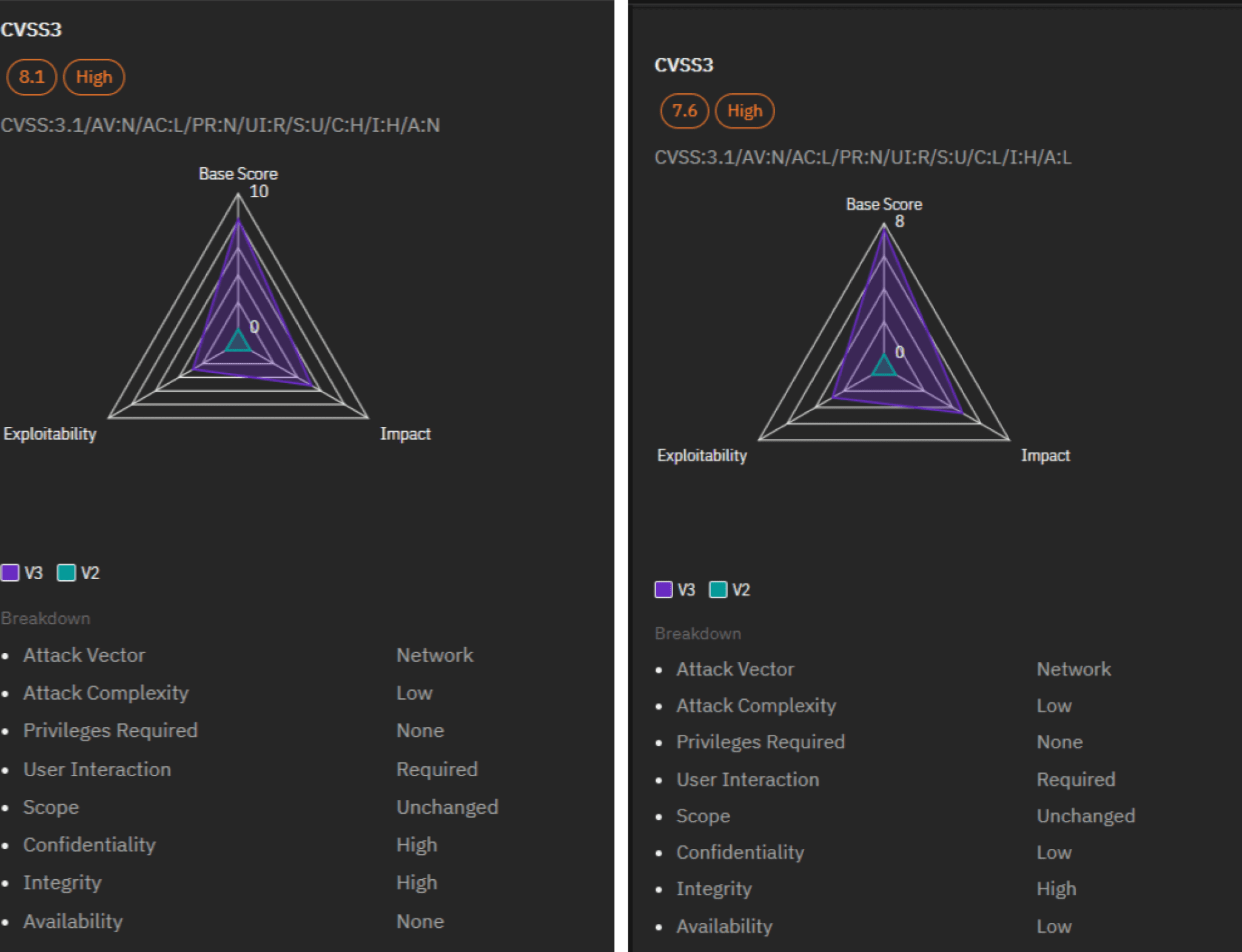Switch to the right CVSS3 panel header
This screenshot has width=1242, height=952.
coord(684,67)
